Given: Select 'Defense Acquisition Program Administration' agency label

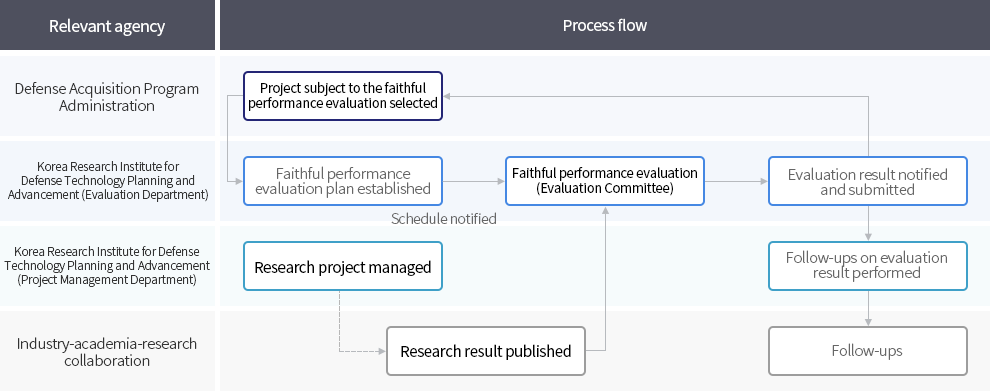Looking at the screenshot, I should 107,97.
